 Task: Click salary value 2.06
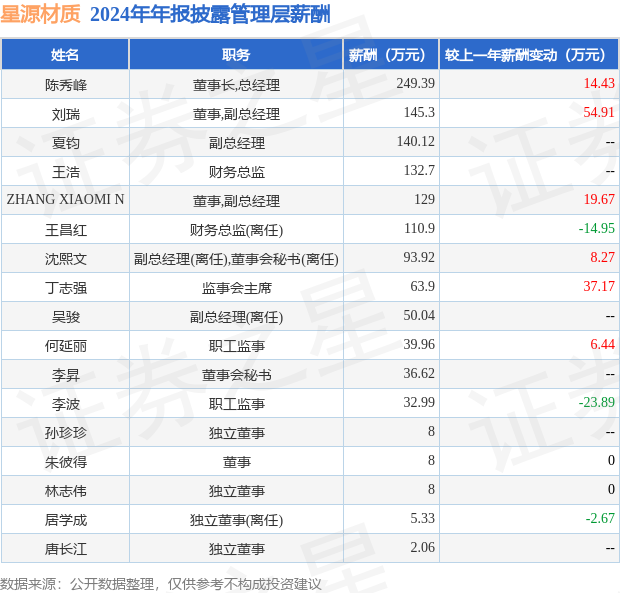click(x=422, y=547)
